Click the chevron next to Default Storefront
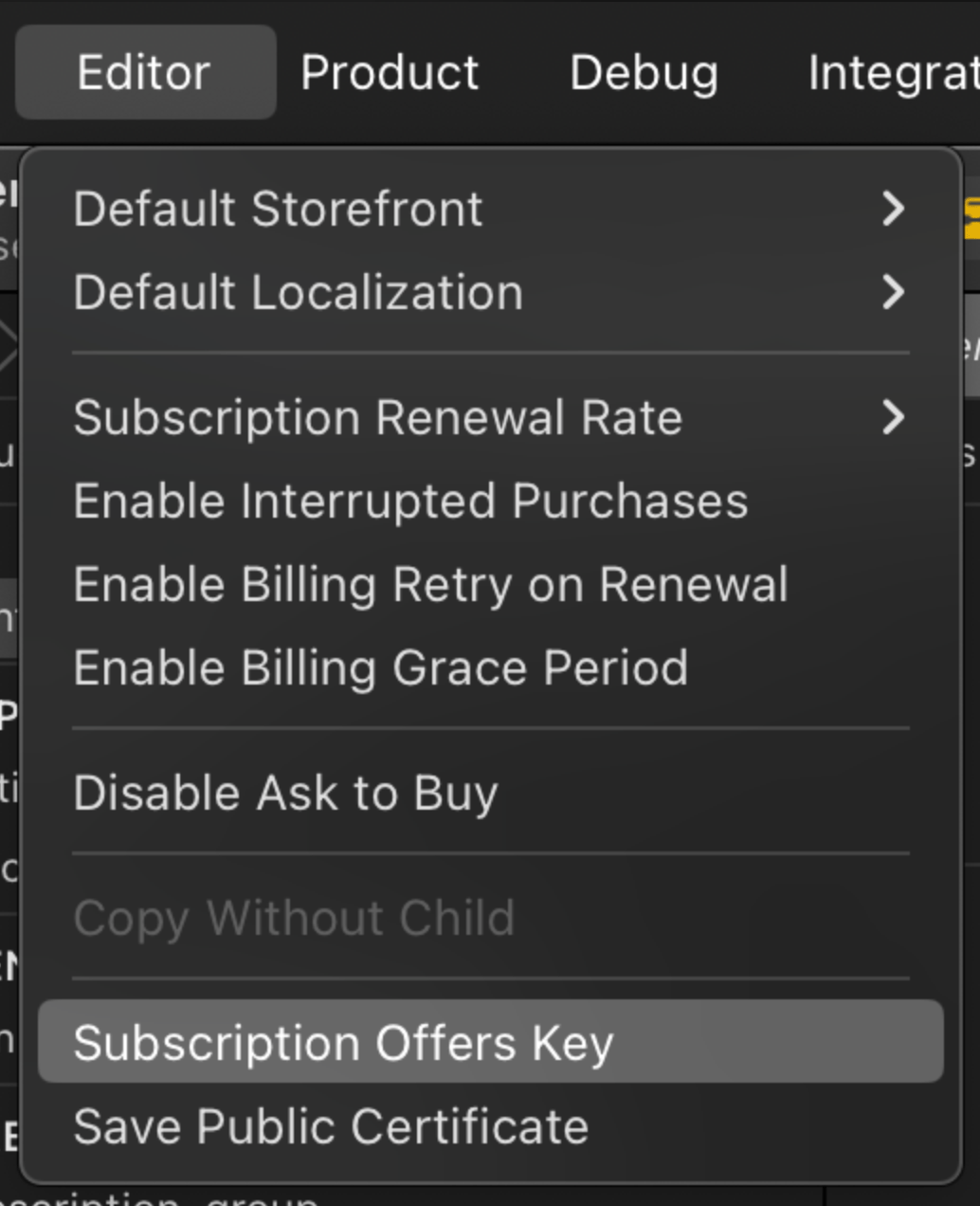This screenshot has width=980, height=1206. (892, 209)
